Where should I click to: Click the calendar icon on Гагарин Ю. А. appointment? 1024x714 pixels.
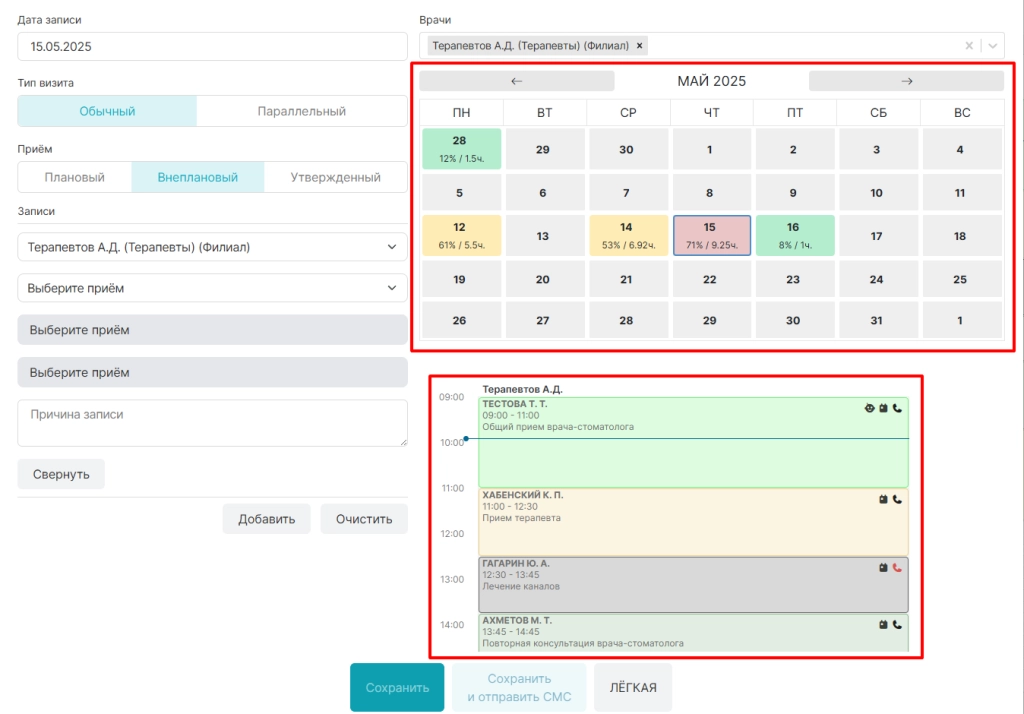883,568
